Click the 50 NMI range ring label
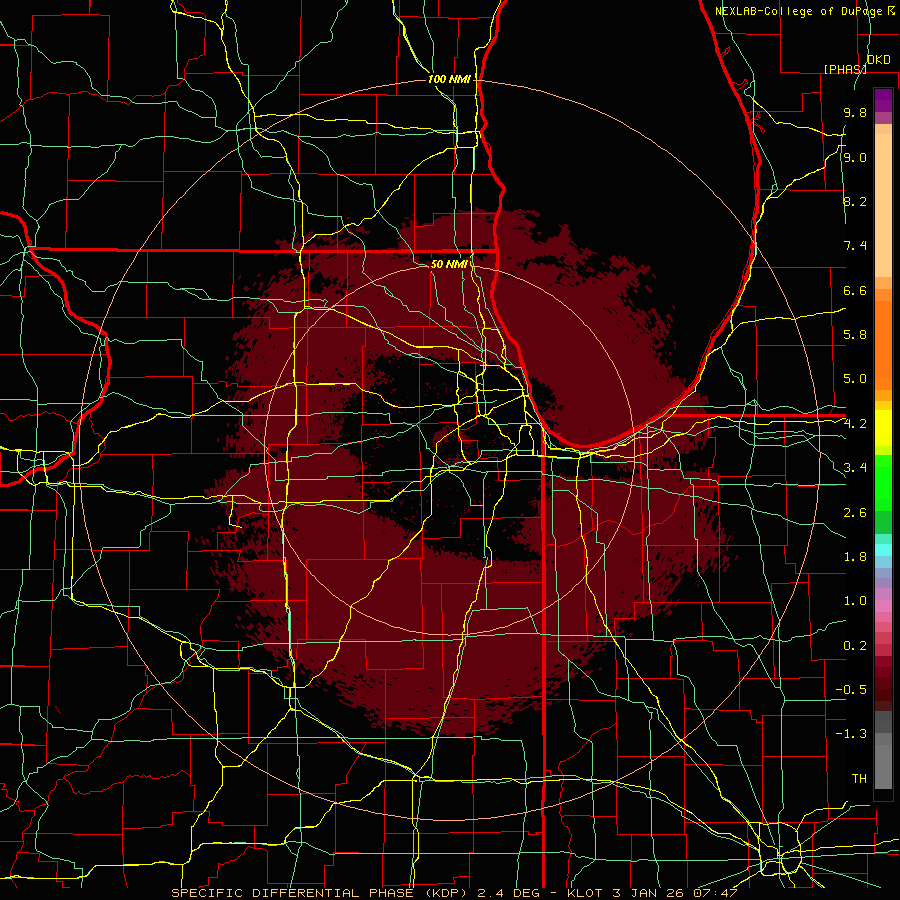Screen dimensions: 900x900 449,264
